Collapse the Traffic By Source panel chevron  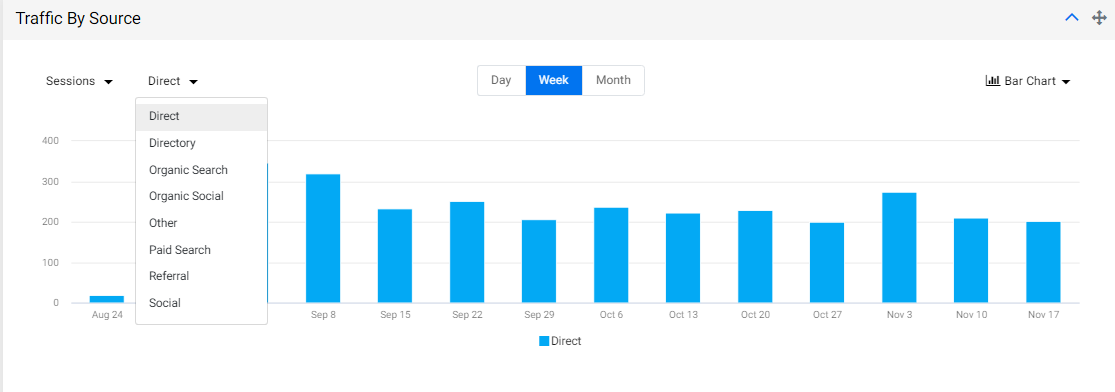pos(1072,18)
